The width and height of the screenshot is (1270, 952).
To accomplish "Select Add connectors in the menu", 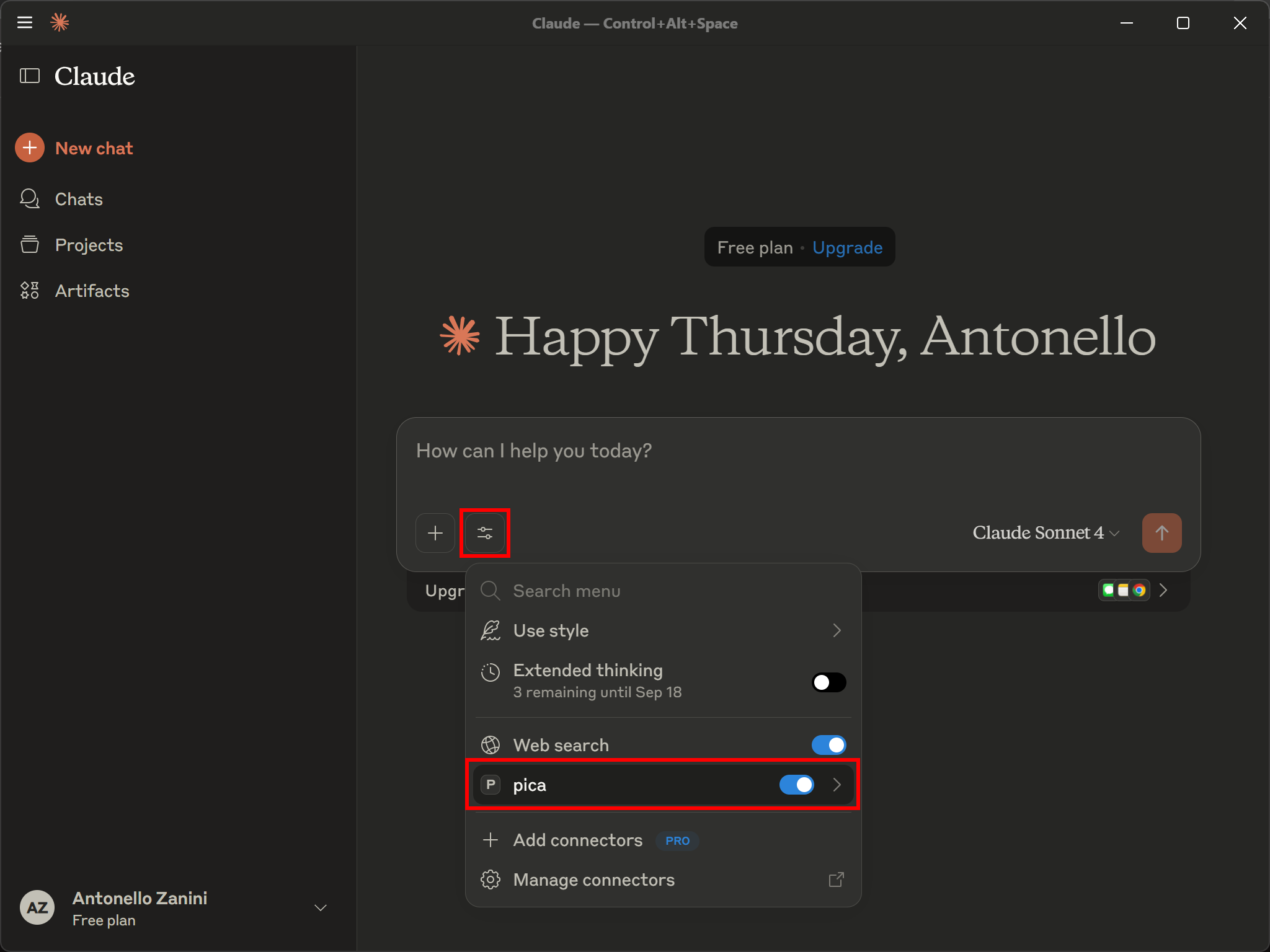I will tap(577, 840).
